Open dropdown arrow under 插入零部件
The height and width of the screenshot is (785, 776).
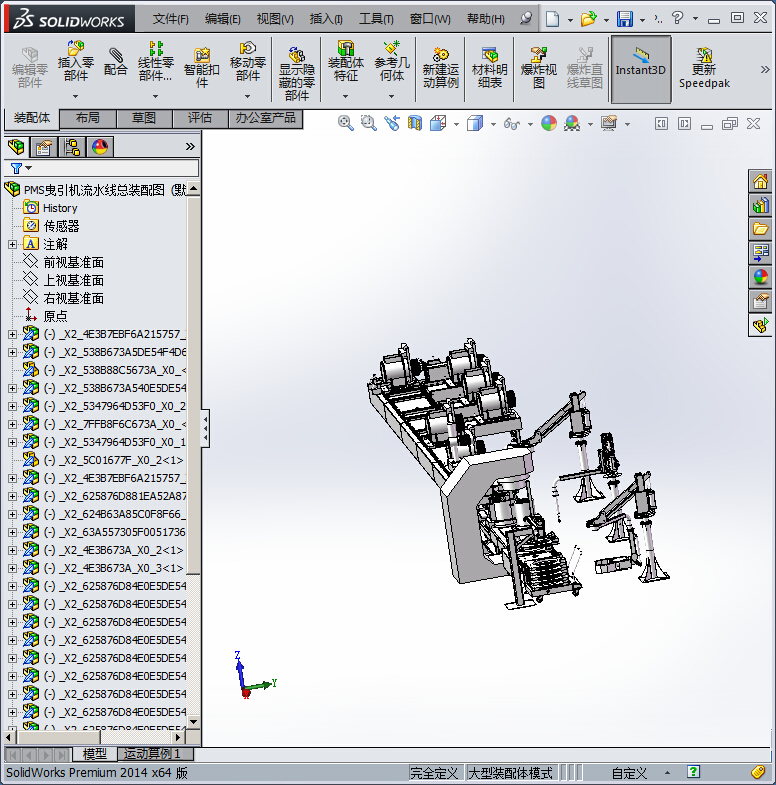76,96
